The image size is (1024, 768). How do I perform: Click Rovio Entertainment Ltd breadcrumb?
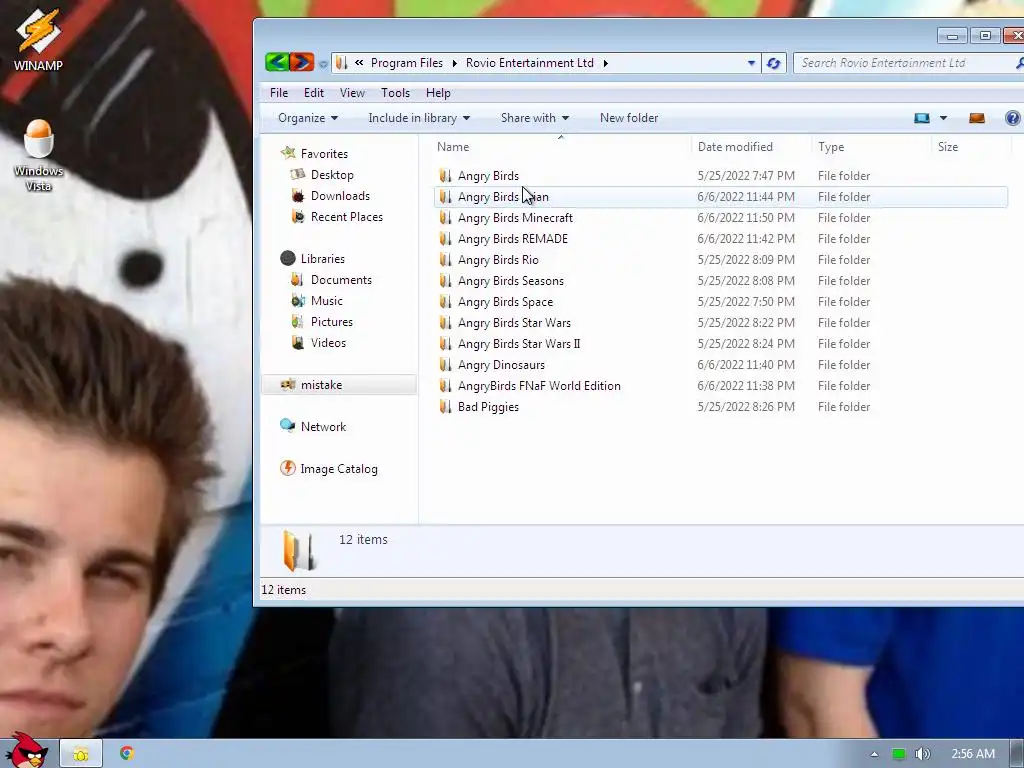[x=530, y=63]
